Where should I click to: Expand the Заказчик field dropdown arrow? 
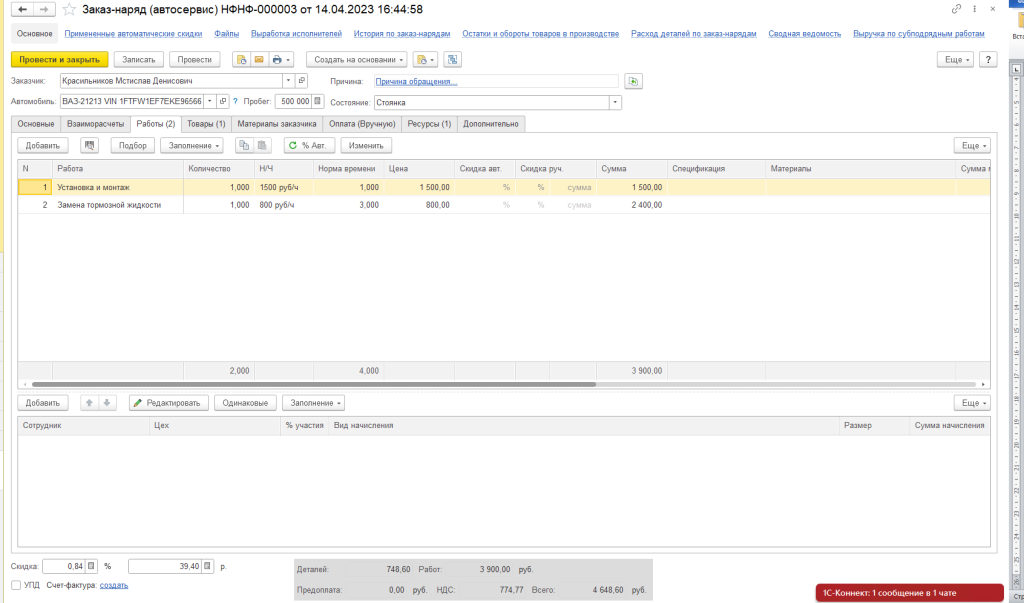[x=288, y=81]
